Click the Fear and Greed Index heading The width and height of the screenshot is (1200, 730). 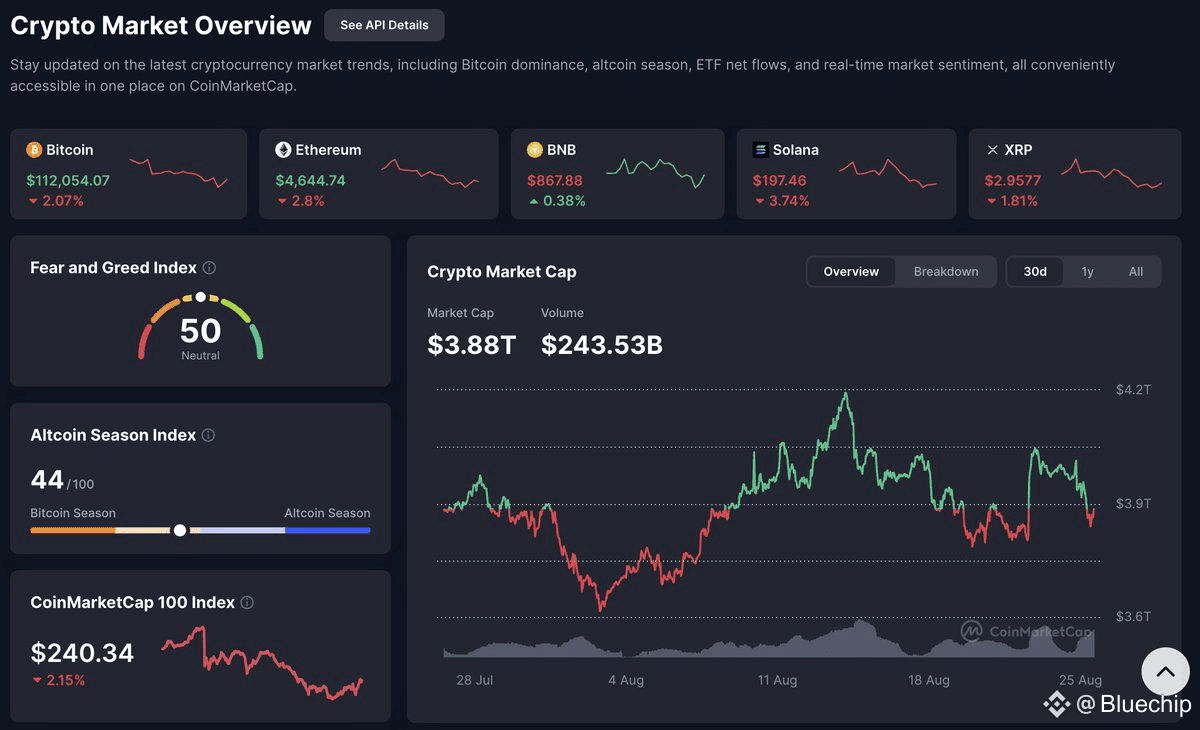[113, 268]
